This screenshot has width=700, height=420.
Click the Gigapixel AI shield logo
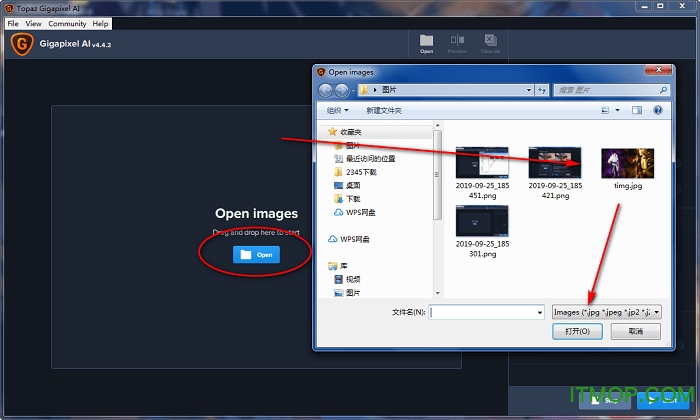pyautogui.click(x=22, y=44)
